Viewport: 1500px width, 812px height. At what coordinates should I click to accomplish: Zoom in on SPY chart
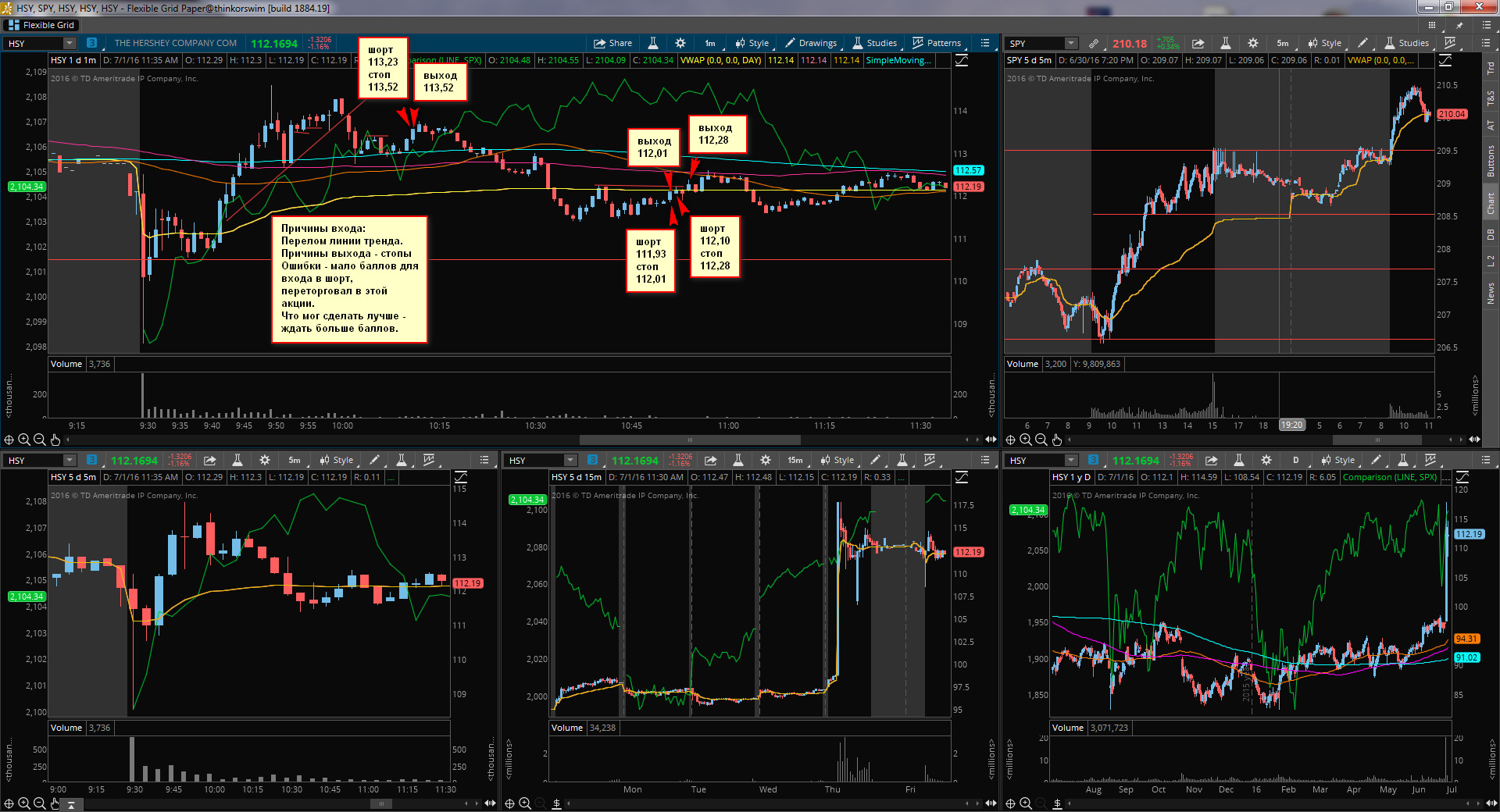pos(1025,440)
